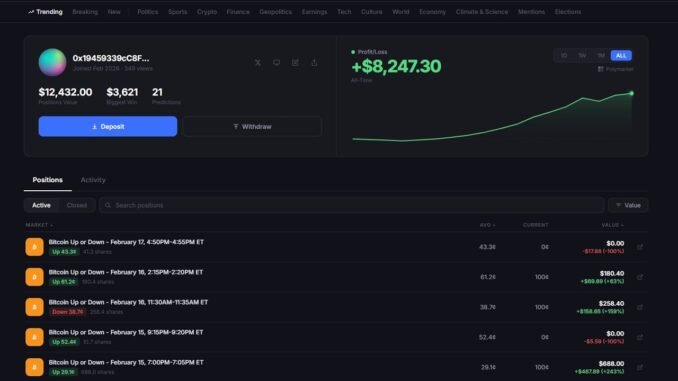Viewport: 678px width, 381px height.
Task: Sort by AVG column header
Action: coord(487,225)
